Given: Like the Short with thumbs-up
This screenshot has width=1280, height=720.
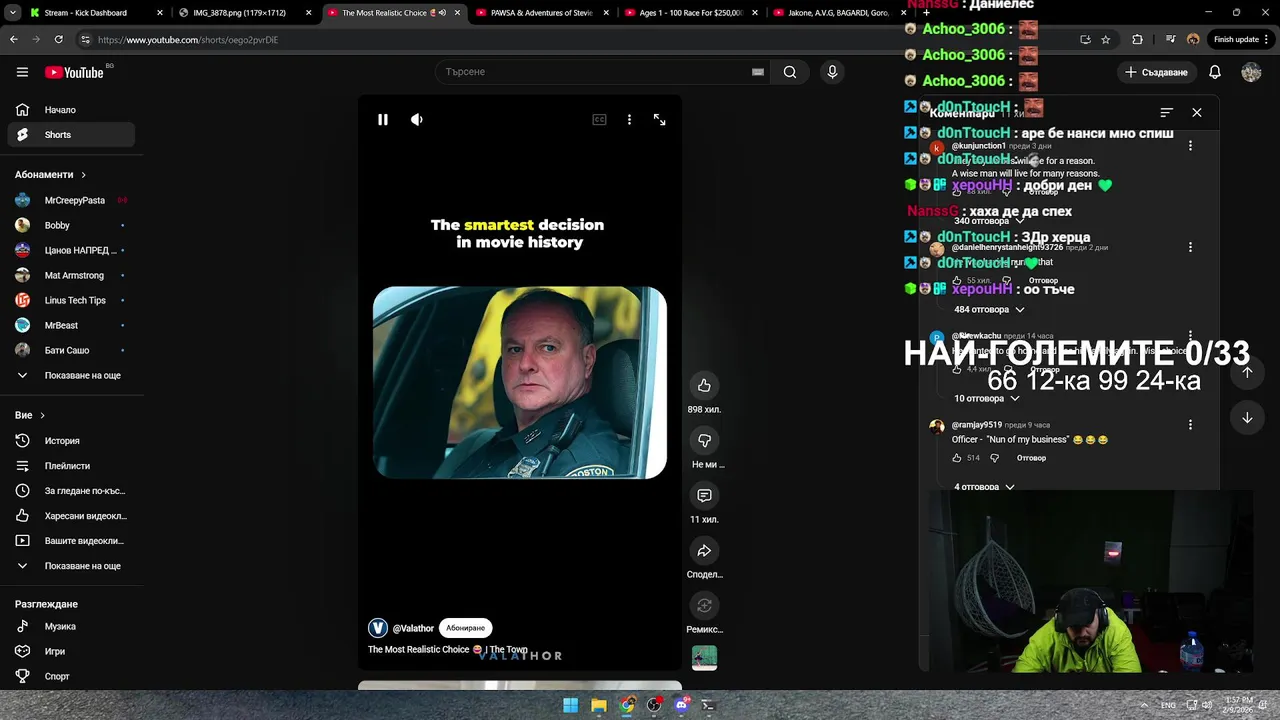Looking at the screenshot, I should click(704, 386).
